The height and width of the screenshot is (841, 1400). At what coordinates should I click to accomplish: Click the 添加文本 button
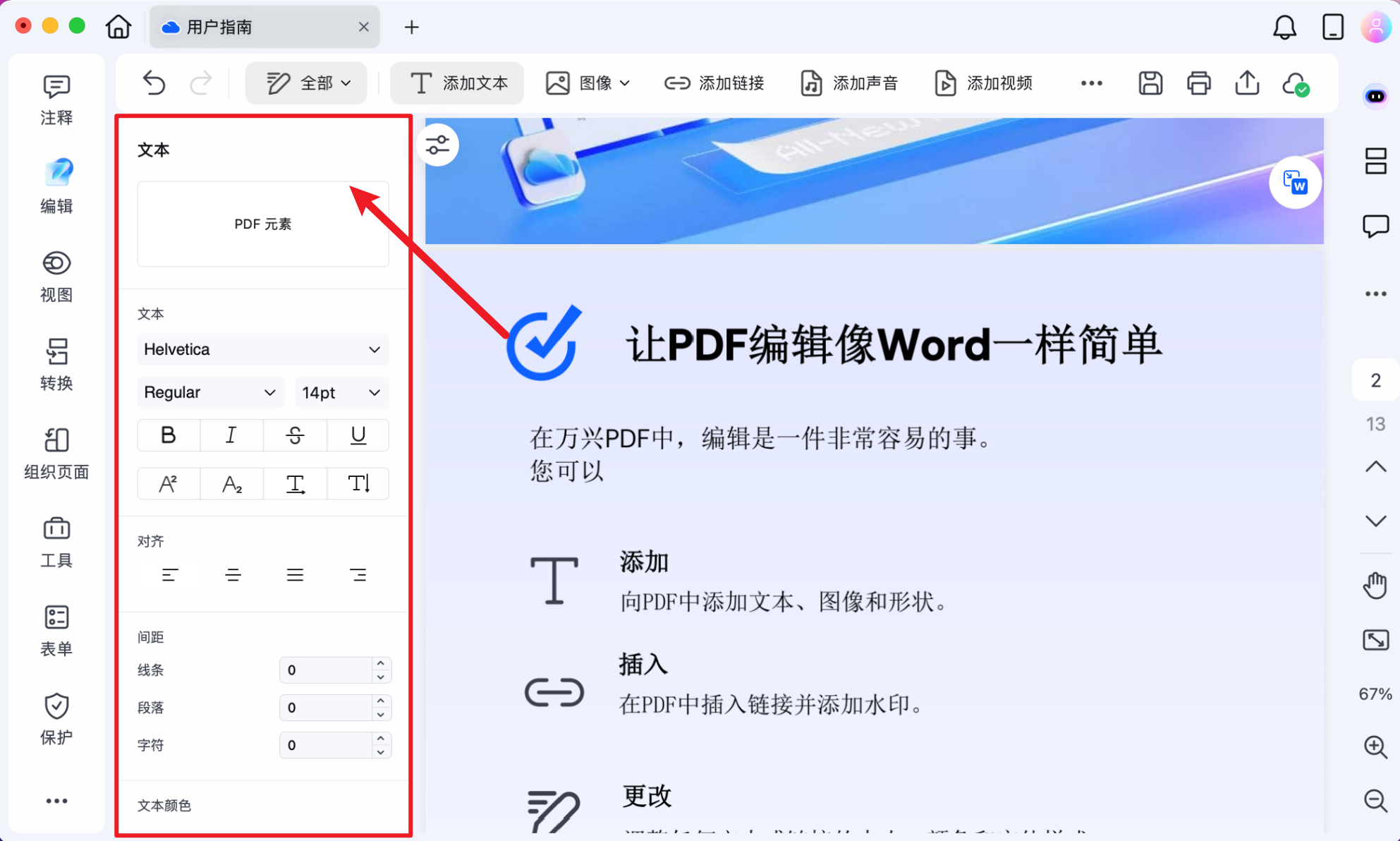456,83
